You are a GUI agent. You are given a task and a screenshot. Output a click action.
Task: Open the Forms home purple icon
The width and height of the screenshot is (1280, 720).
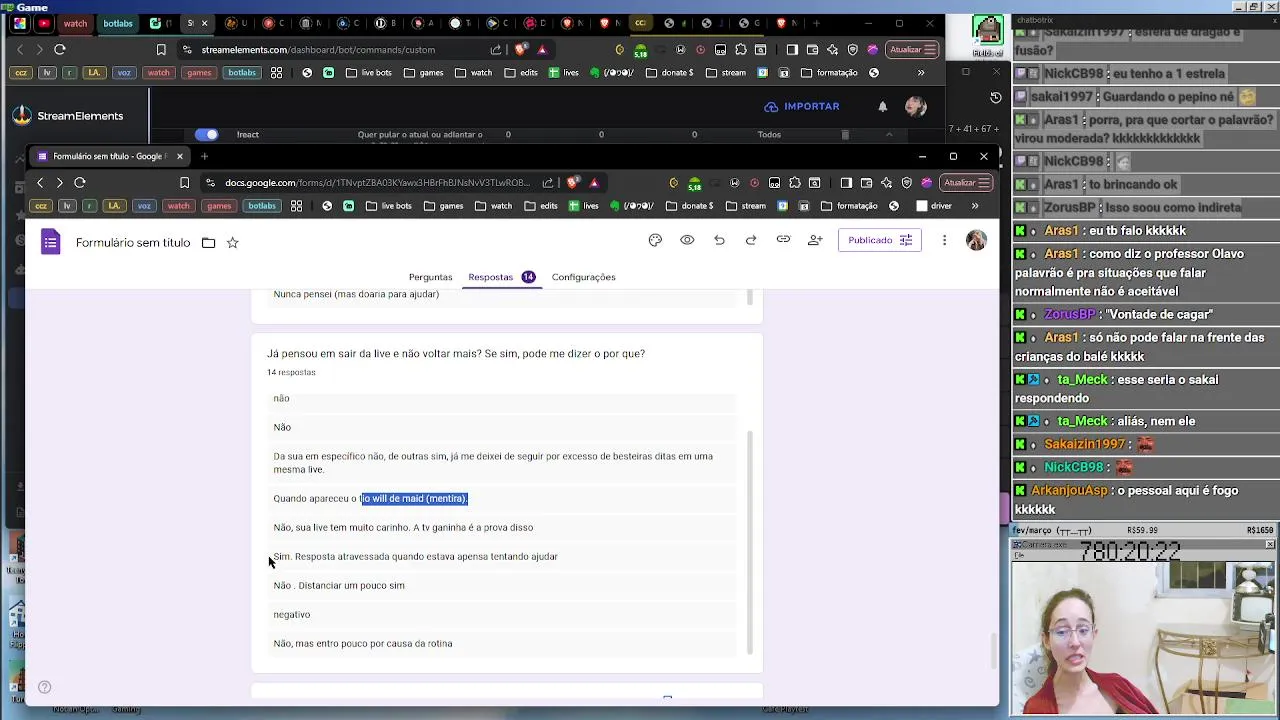click(50, 242)
